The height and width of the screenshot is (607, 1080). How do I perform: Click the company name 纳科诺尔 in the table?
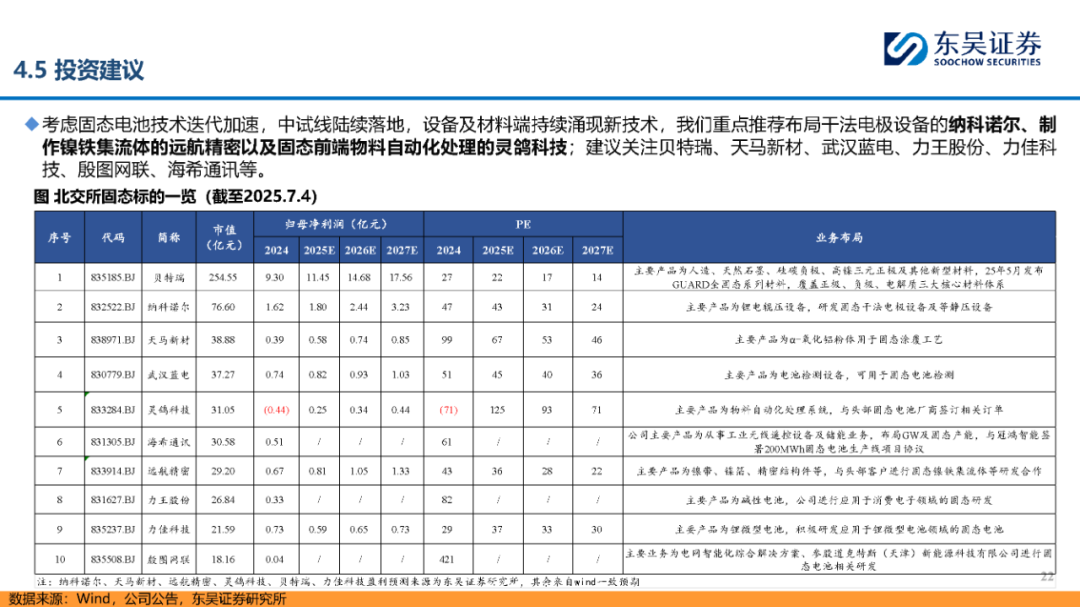point(169,307)
